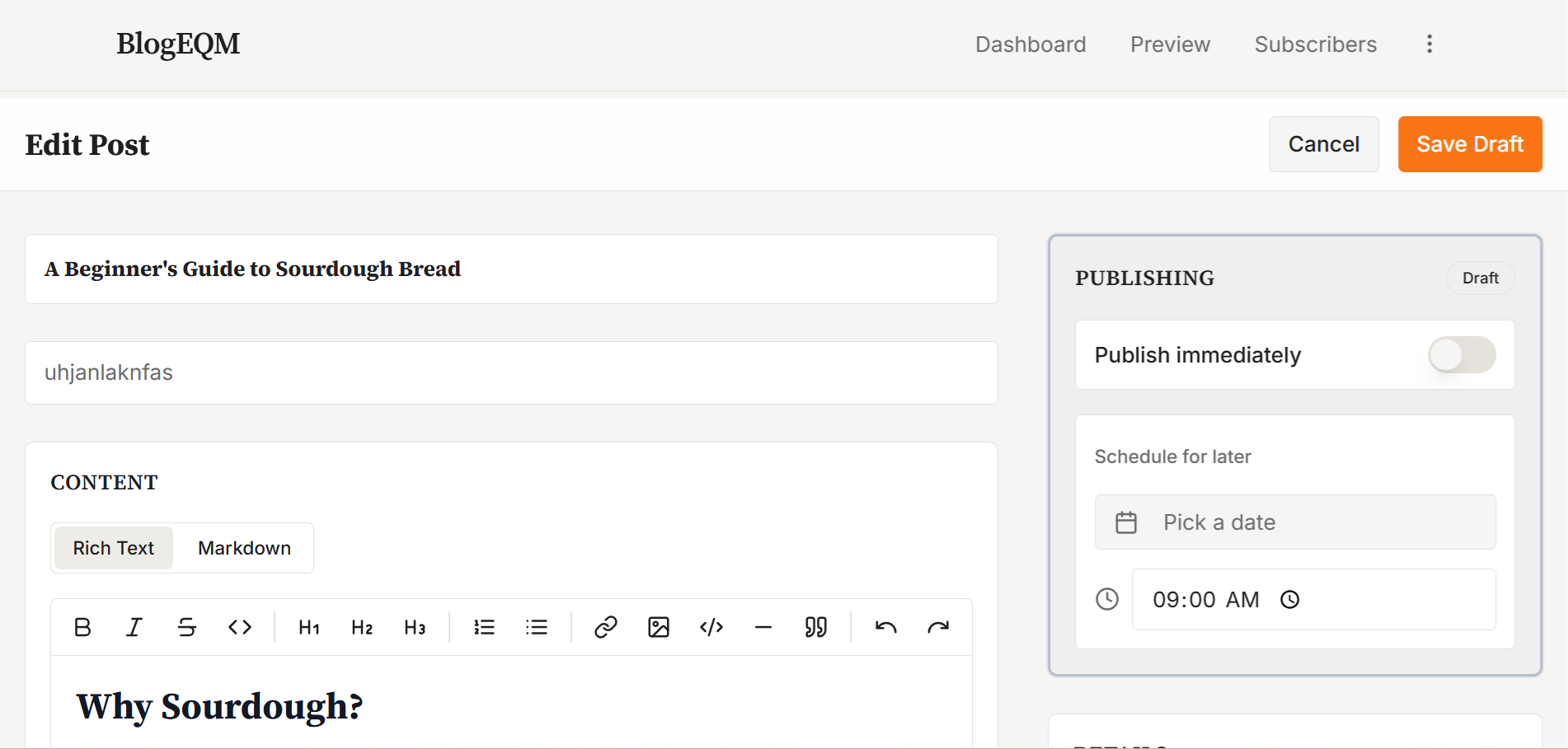Open the Pick a date picker
This screenshot has height=749, width=1568.
coord(1295,522)
